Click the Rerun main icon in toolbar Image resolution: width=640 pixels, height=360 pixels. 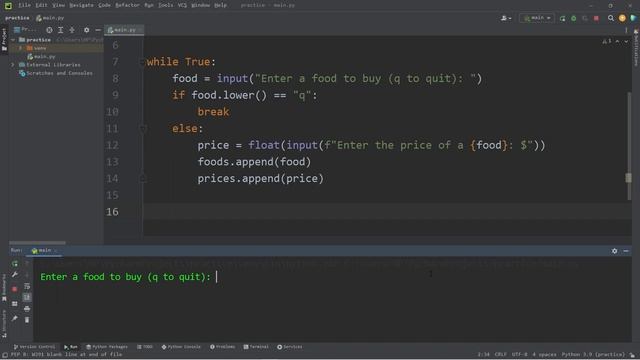[562, 18]
